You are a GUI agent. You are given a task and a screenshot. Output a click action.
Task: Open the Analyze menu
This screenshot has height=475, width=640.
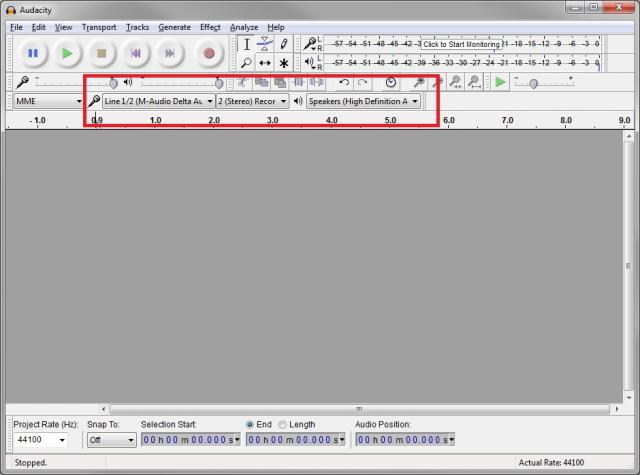244,27
